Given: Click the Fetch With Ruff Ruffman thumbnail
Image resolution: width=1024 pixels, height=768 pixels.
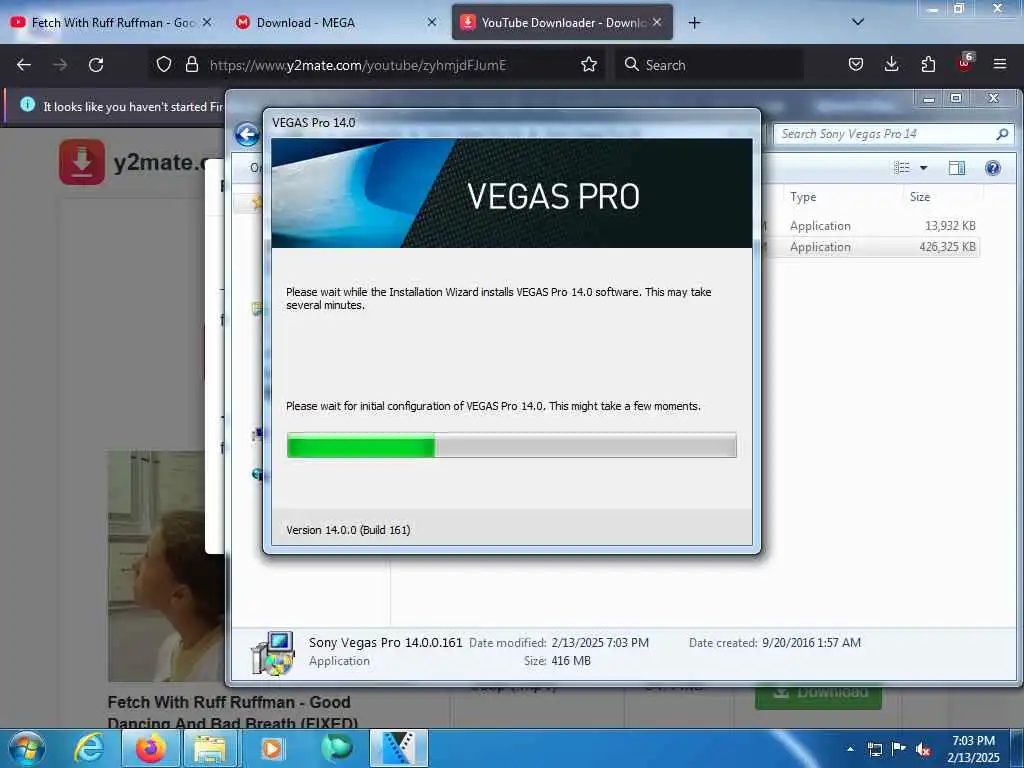Looking at the screenshot, I should 166,566.
